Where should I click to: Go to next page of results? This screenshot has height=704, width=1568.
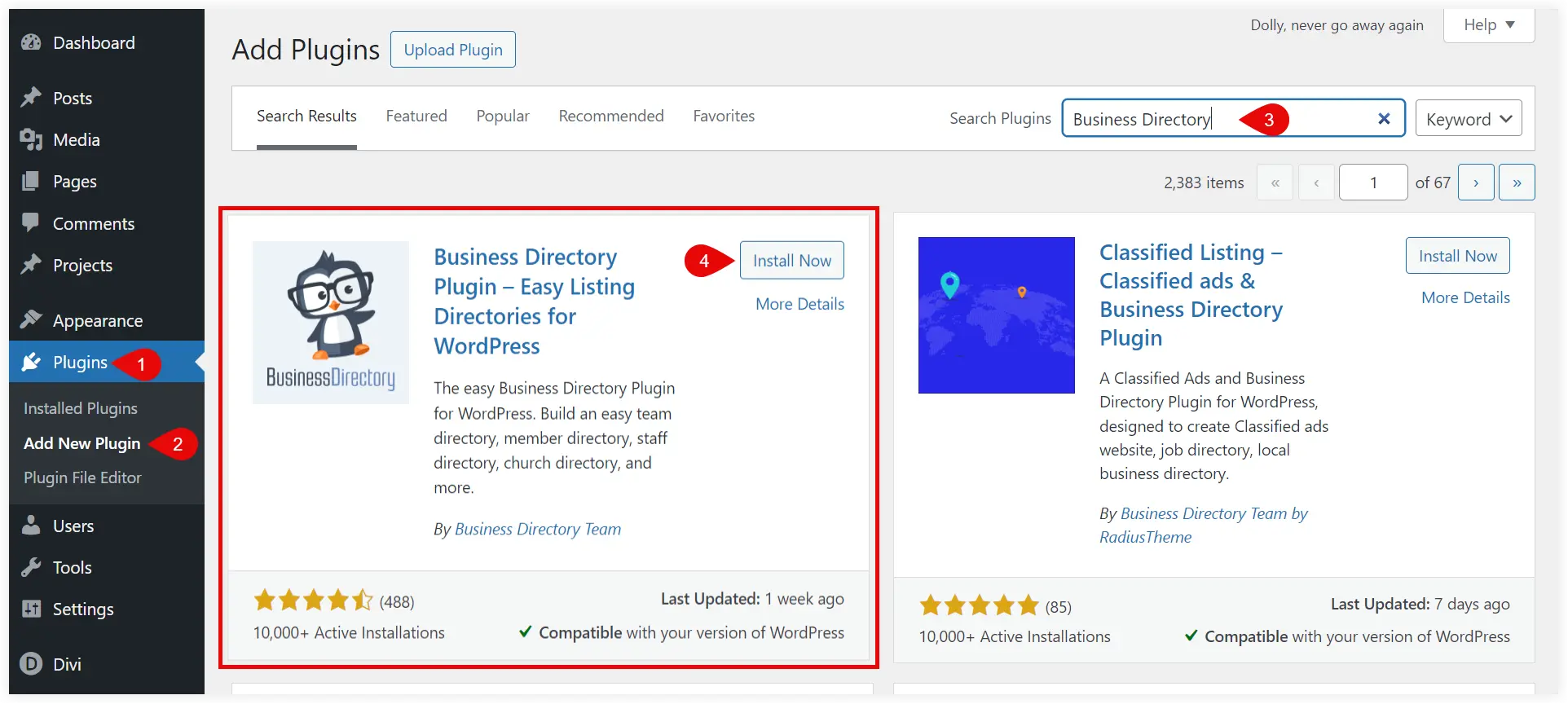click(x=1476, y=183)
